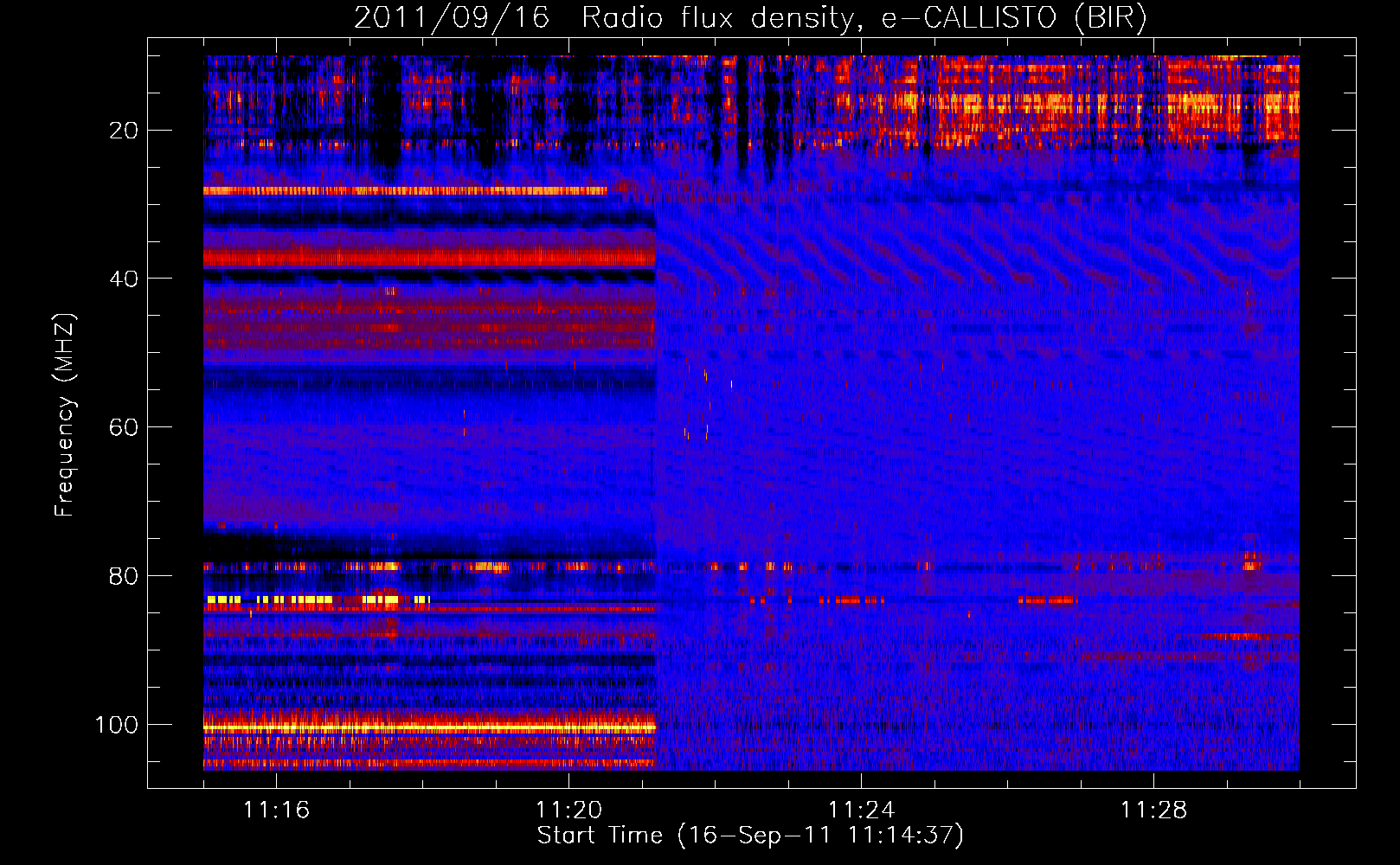Click the 11:24 time tick label
Image resolution: width=1400 pixels, height=865 pixels.
[x=861, y=810]
